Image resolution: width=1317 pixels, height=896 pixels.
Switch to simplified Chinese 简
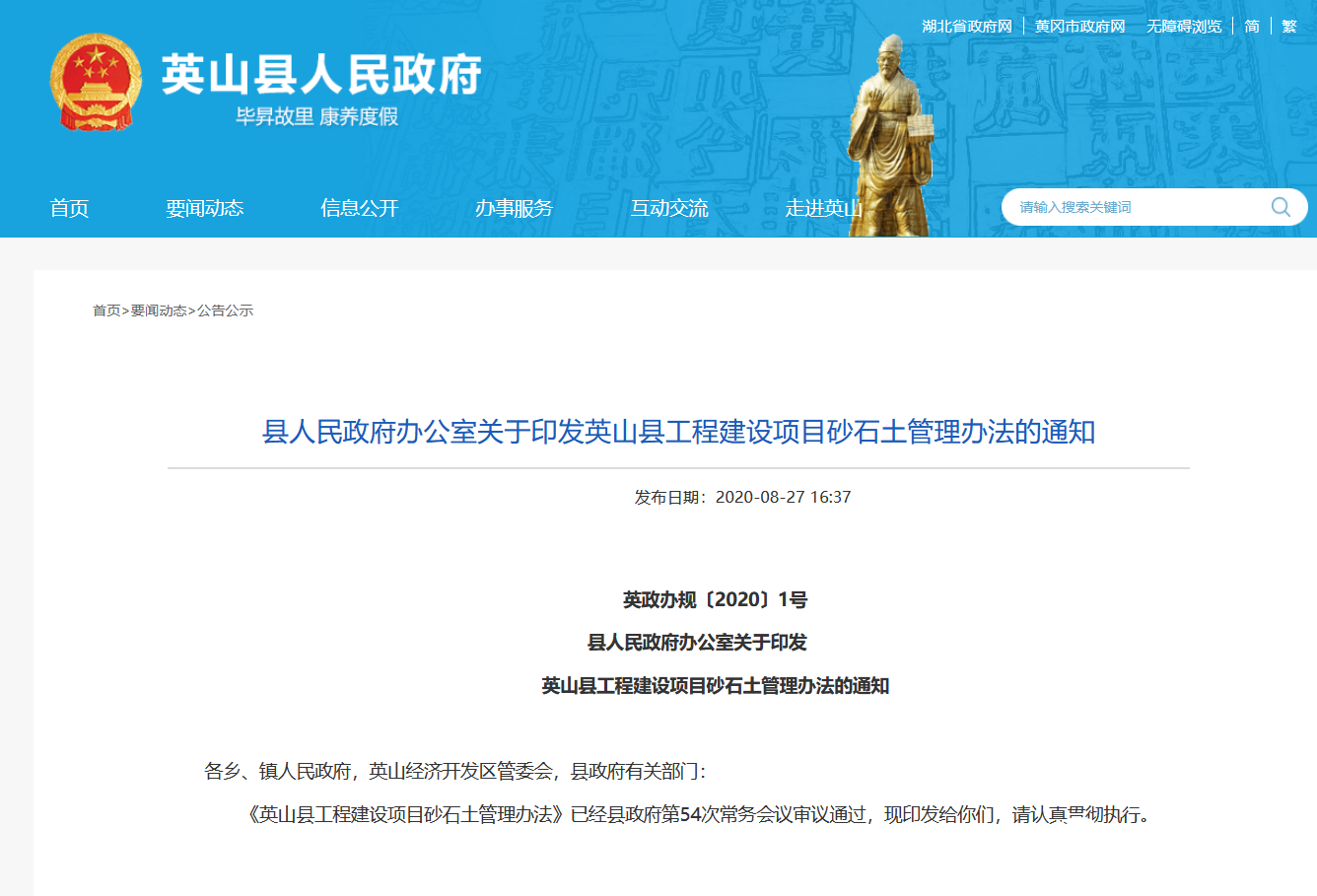tap(1252, 27)
